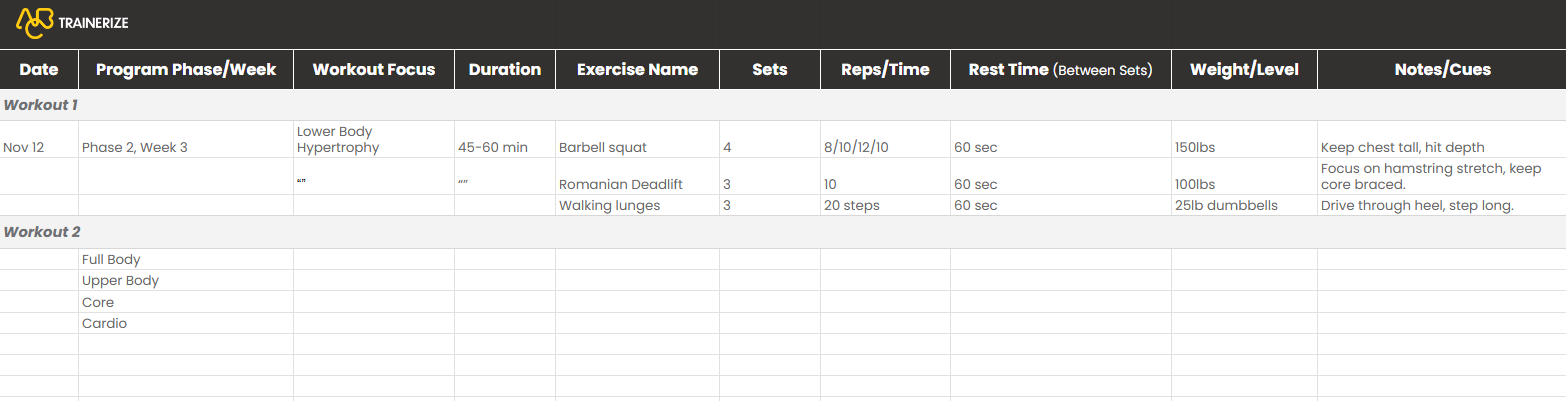Click the Reps/Time header

(x=885, y=69)
